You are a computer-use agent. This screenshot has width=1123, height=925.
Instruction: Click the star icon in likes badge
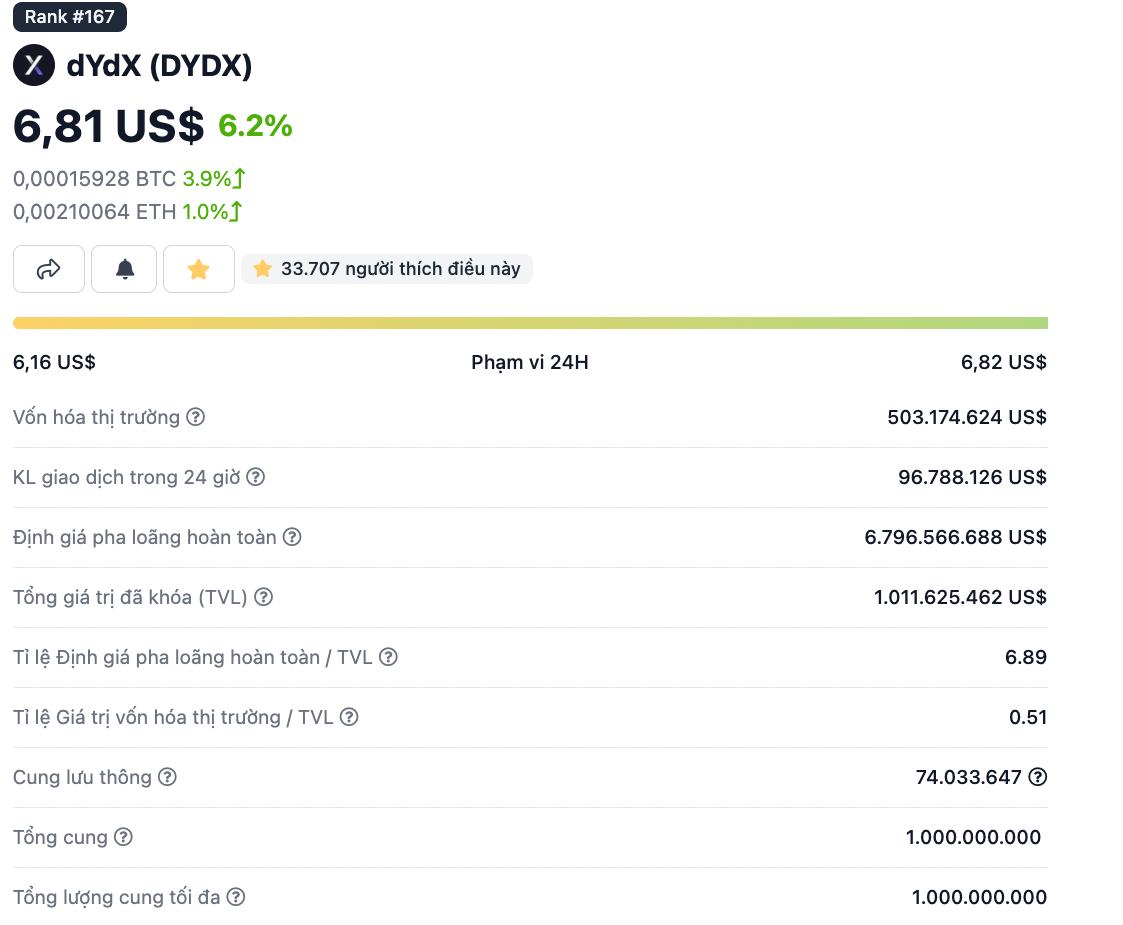pyautogui.click(x=262, y=269)
